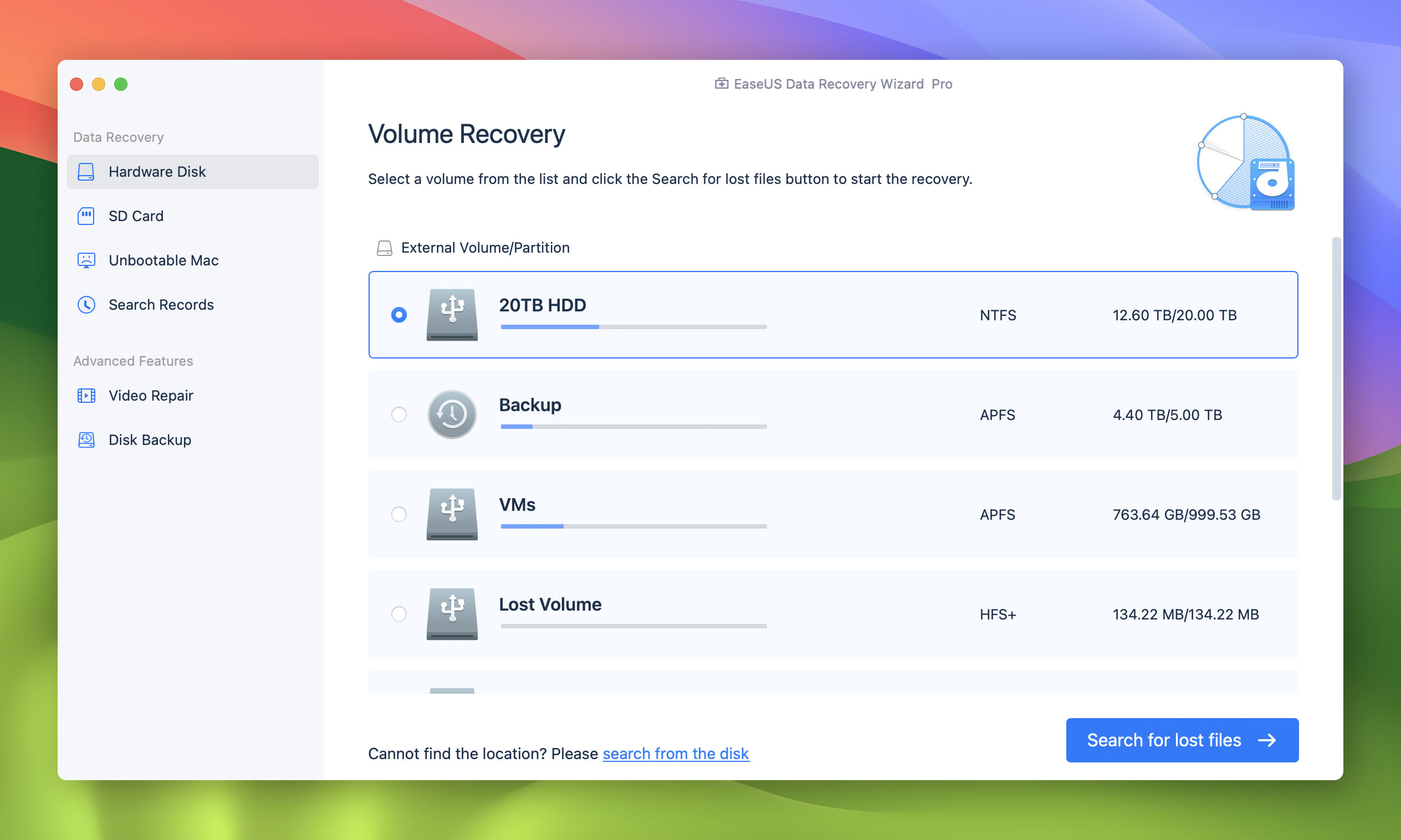Click the Hardware Disk sidebar icon
1401x840 pixels.
point(87,171)
